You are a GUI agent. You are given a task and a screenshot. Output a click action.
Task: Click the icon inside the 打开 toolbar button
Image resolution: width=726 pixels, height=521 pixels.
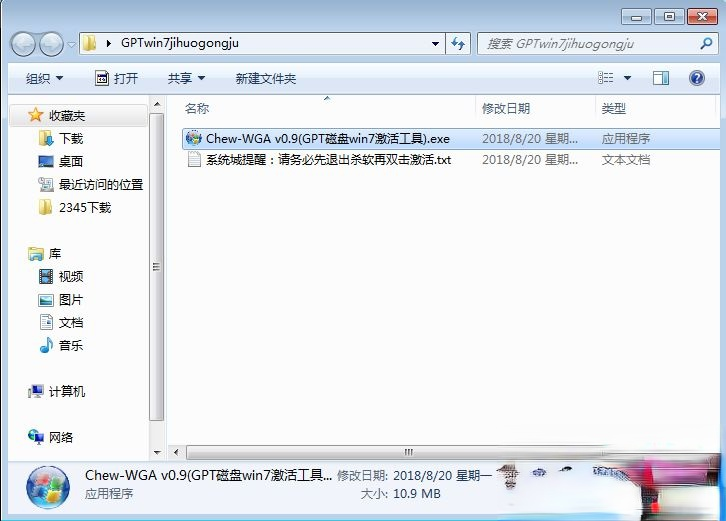pyautogui.click(x=102, y=78)
